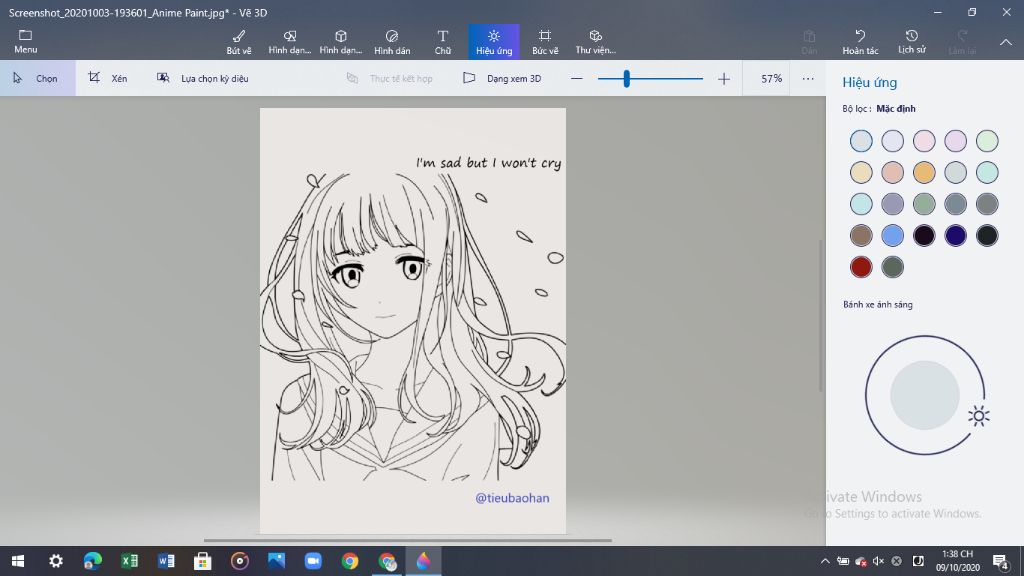Click the zoom slider handle
Viewport: 1024px width, 576px height.
(626, 79)
